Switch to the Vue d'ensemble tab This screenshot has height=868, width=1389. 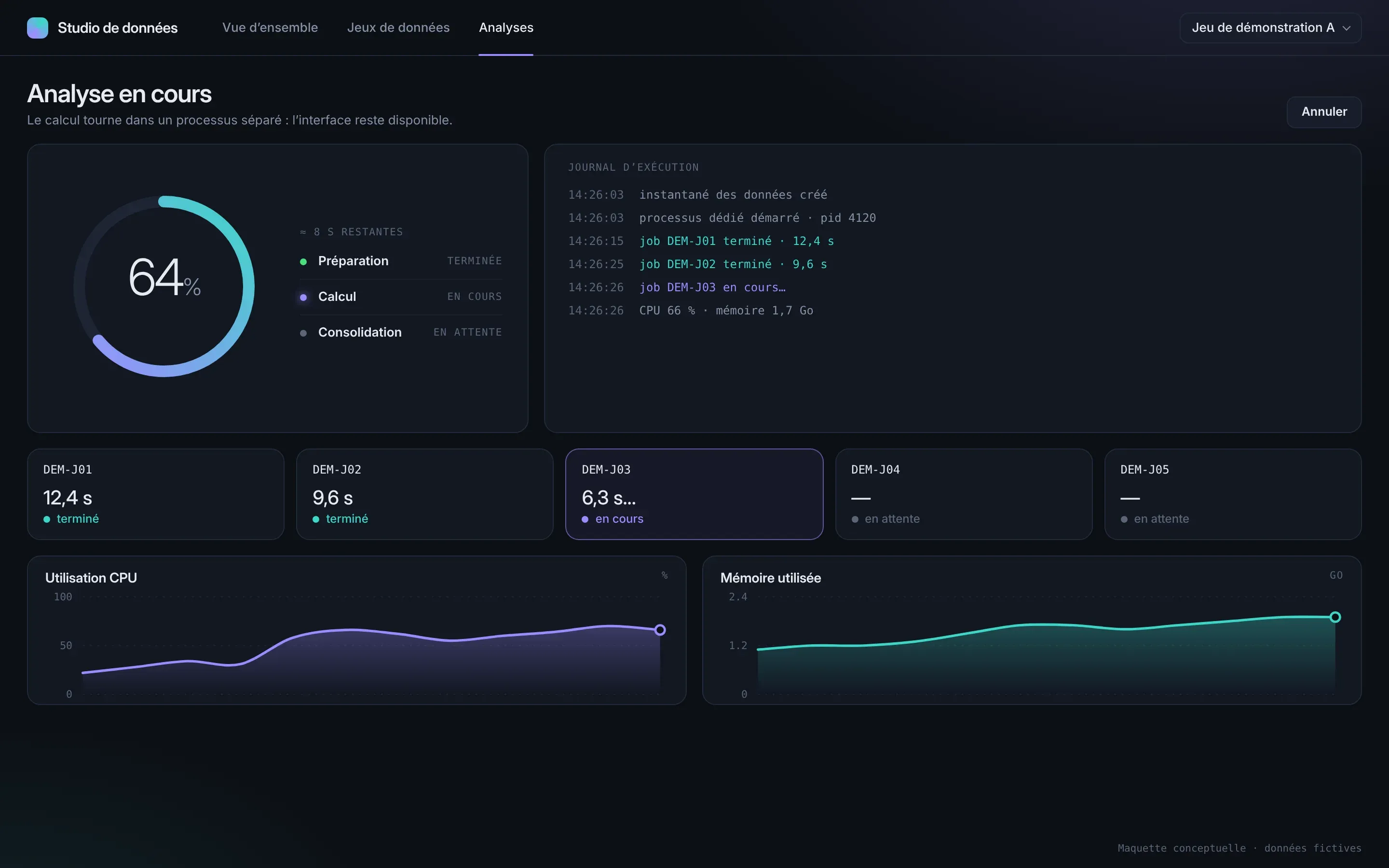[x=270, y=27]
